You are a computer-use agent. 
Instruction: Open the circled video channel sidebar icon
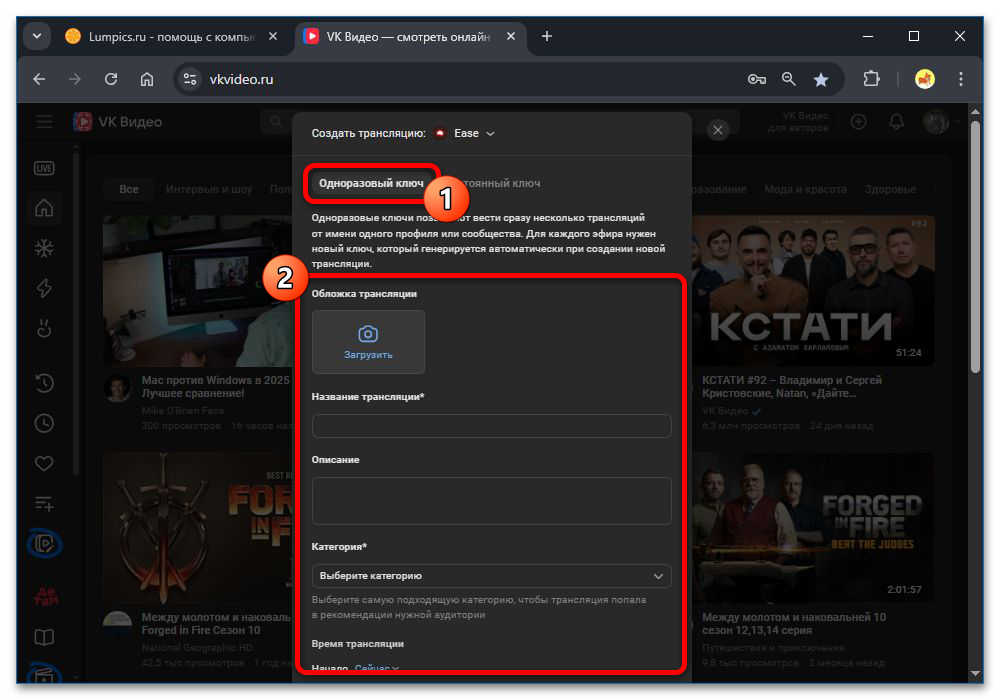pyautogui.click(x=44, y=544)
